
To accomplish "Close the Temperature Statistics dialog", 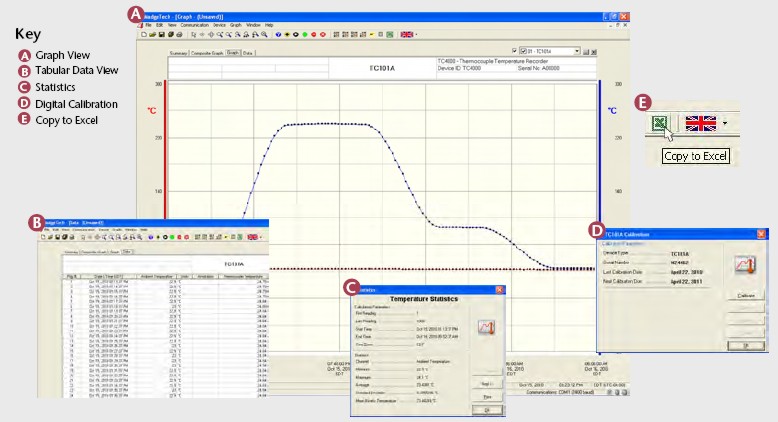I will 499,290.
